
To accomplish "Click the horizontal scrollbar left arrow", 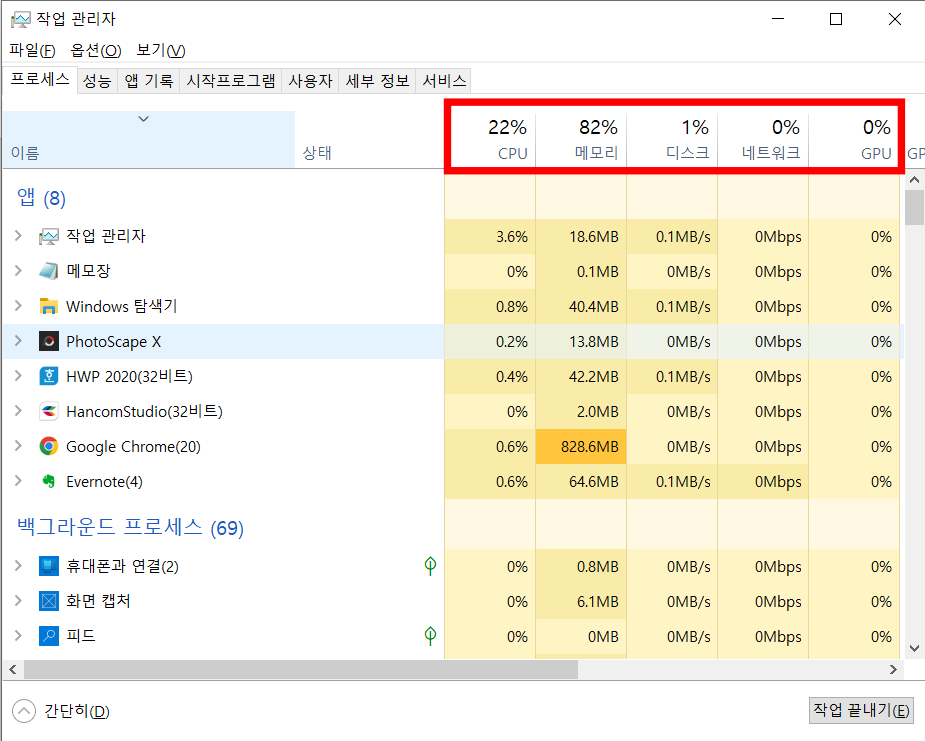I will pos(12,670).
